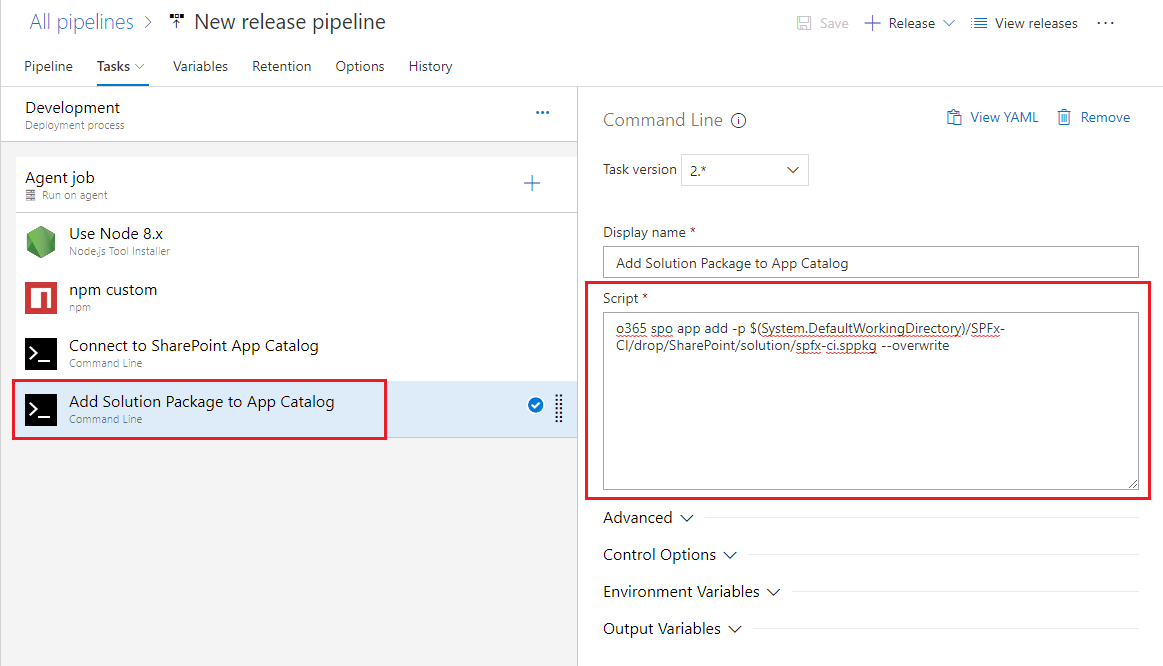Image resolution: width=1163 pixels, height=666 pixels.
Task: Expand the Advanced section
Action: [648, 518]
